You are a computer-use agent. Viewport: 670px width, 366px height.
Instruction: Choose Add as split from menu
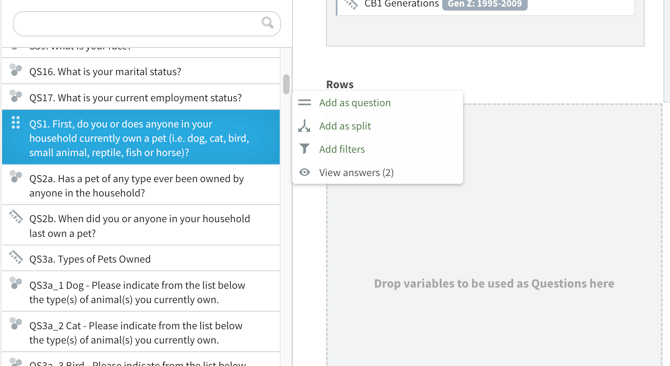point(345,126)
